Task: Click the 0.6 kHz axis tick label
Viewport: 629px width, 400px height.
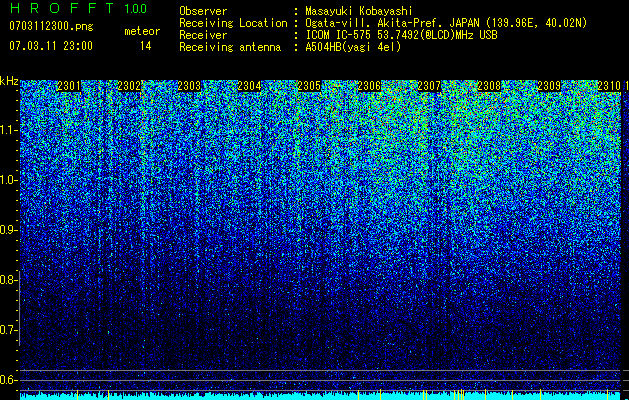Action: click(x=8, y=380)
